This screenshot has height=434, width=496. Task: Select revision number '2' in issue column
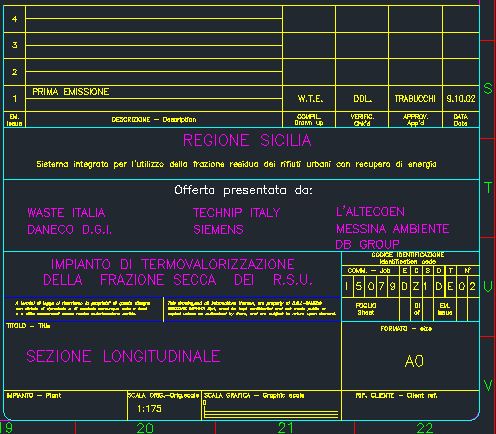15,72
